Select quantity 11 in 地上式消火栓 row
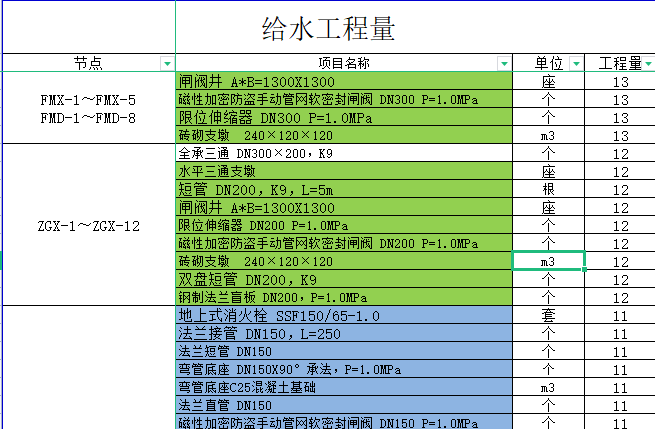The height and width of the screenshot is (429, 655). 620,315
